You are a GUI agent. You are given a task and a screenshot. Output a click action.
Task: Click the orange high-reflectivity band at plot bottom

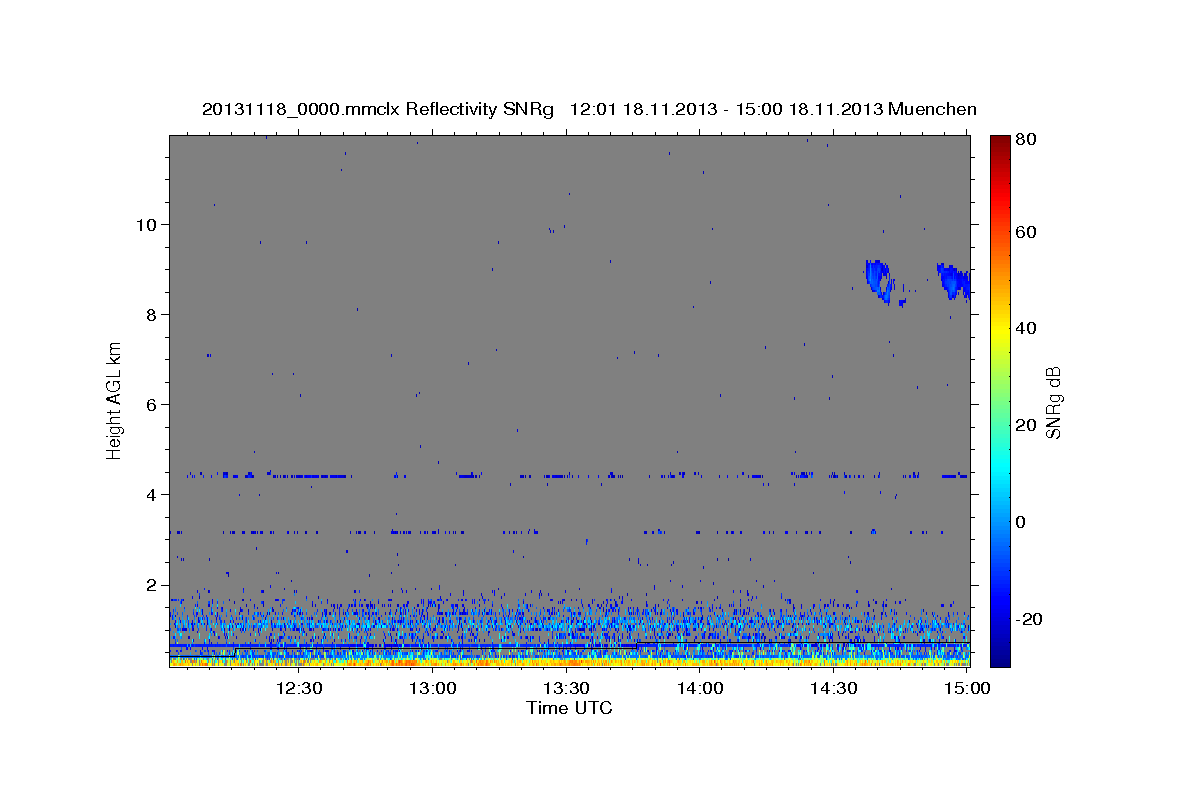click(569, 661)
